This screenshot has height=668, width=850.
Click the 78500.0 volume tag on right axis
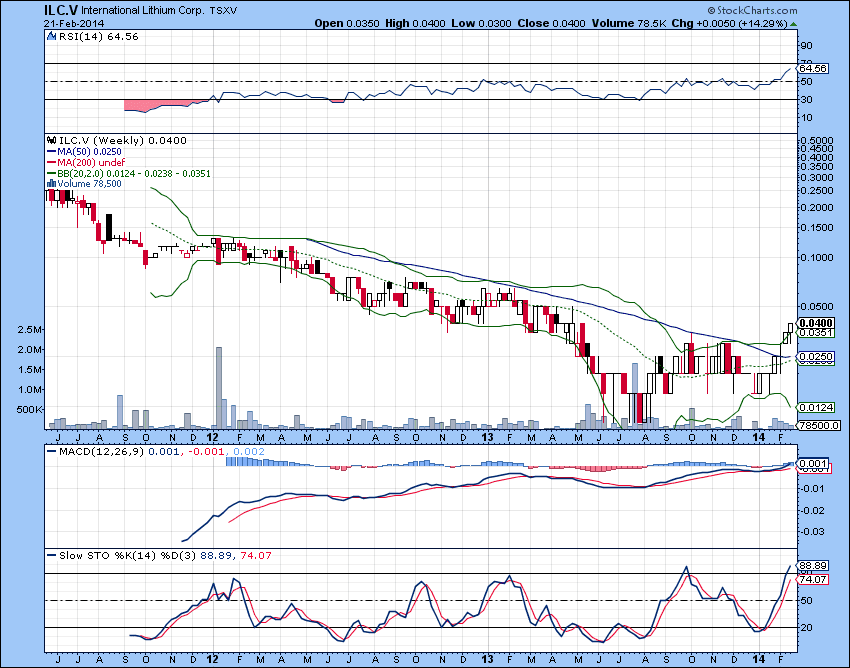[819, 426]
